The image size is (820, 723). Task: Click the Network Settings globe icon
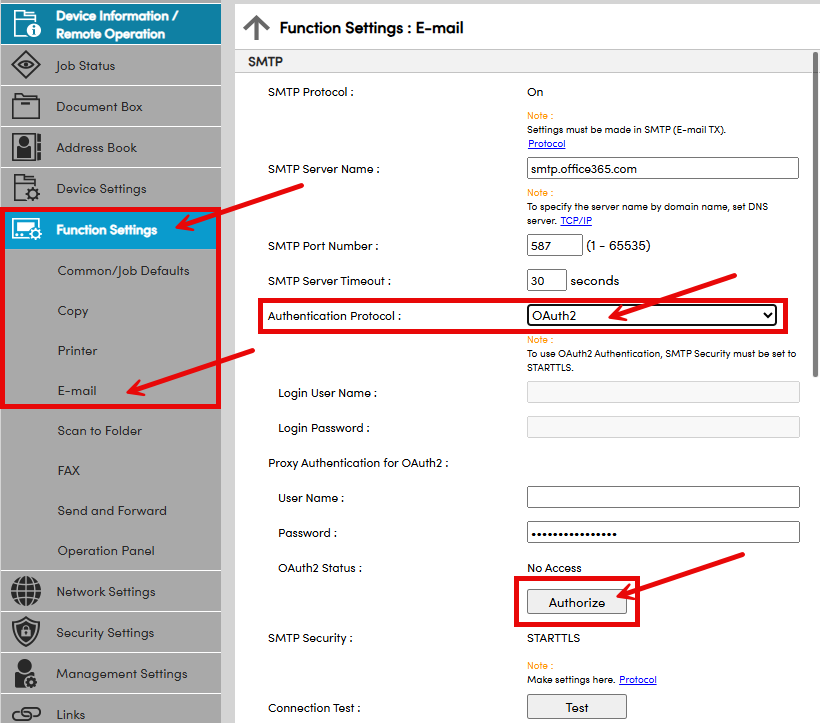click(x=26, y=591)
